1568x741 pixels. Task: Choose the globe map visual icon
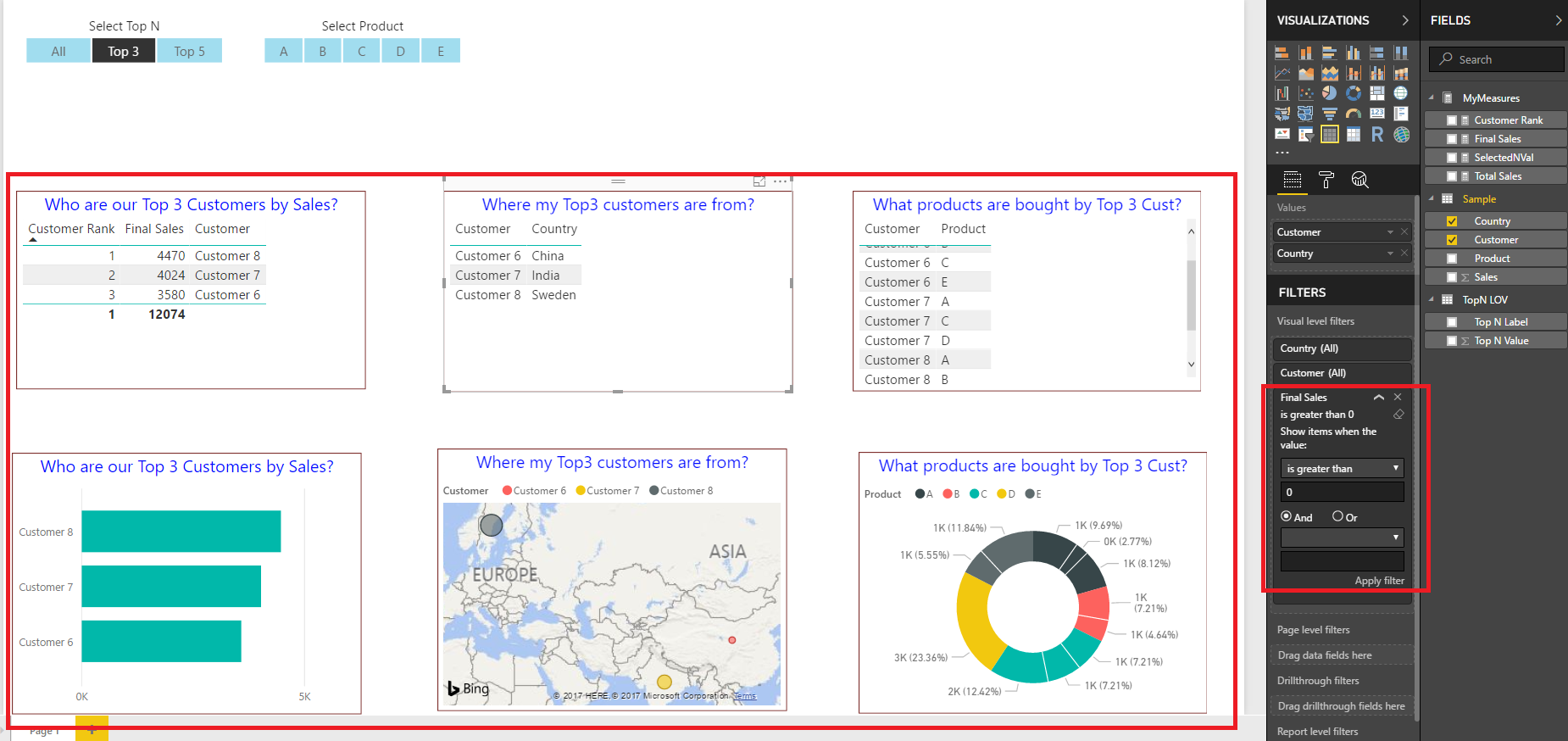click(x=1401, y=93)
